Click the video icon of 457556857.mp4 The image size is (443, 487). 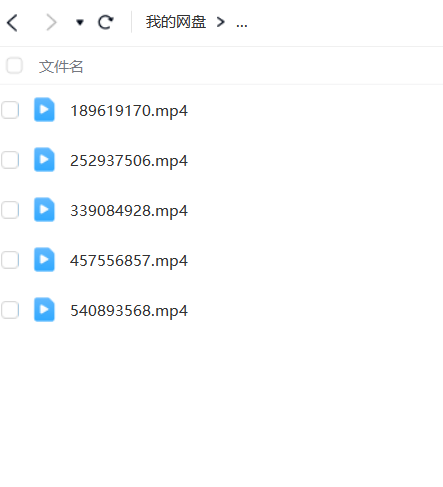[x=44, y=259]
